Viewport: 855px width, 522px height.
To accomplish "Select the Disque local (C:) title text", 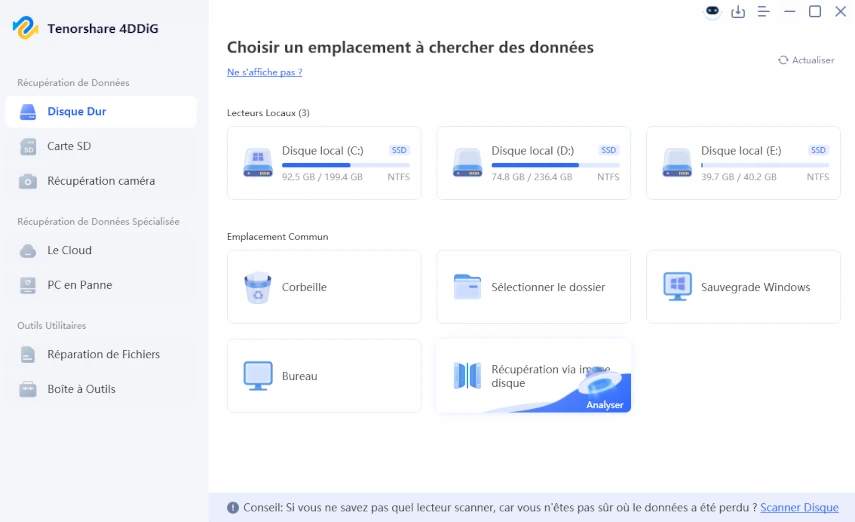I will point(322,151).
